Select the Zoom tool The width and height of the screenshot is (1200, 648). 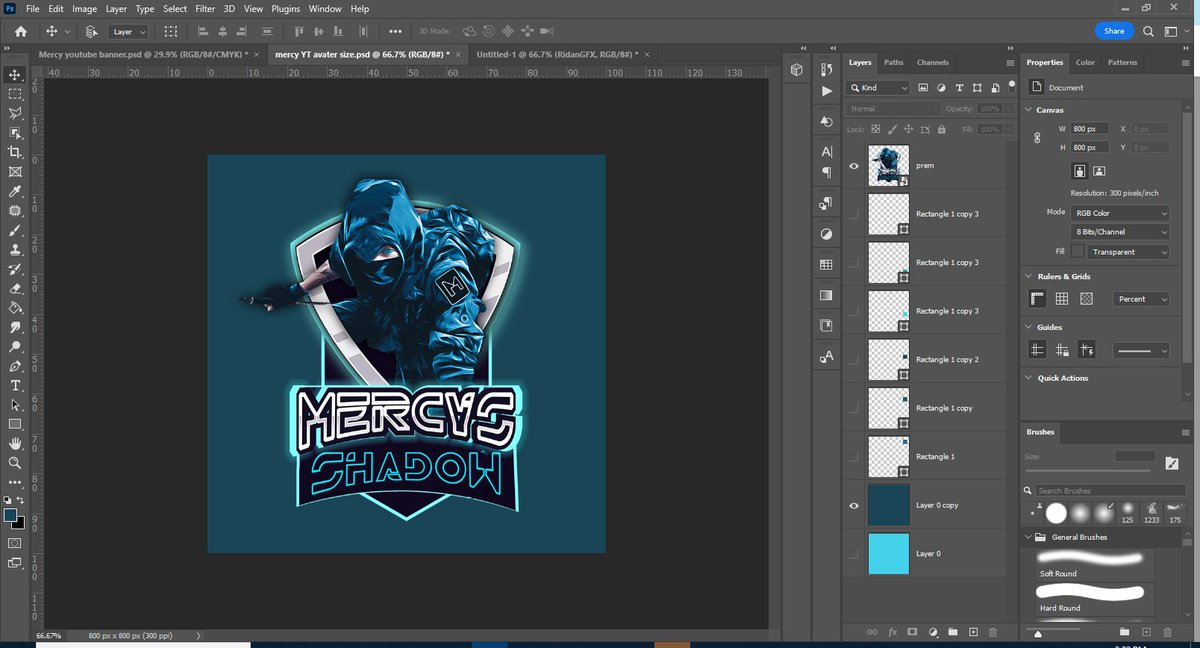(x=14, y=463)
